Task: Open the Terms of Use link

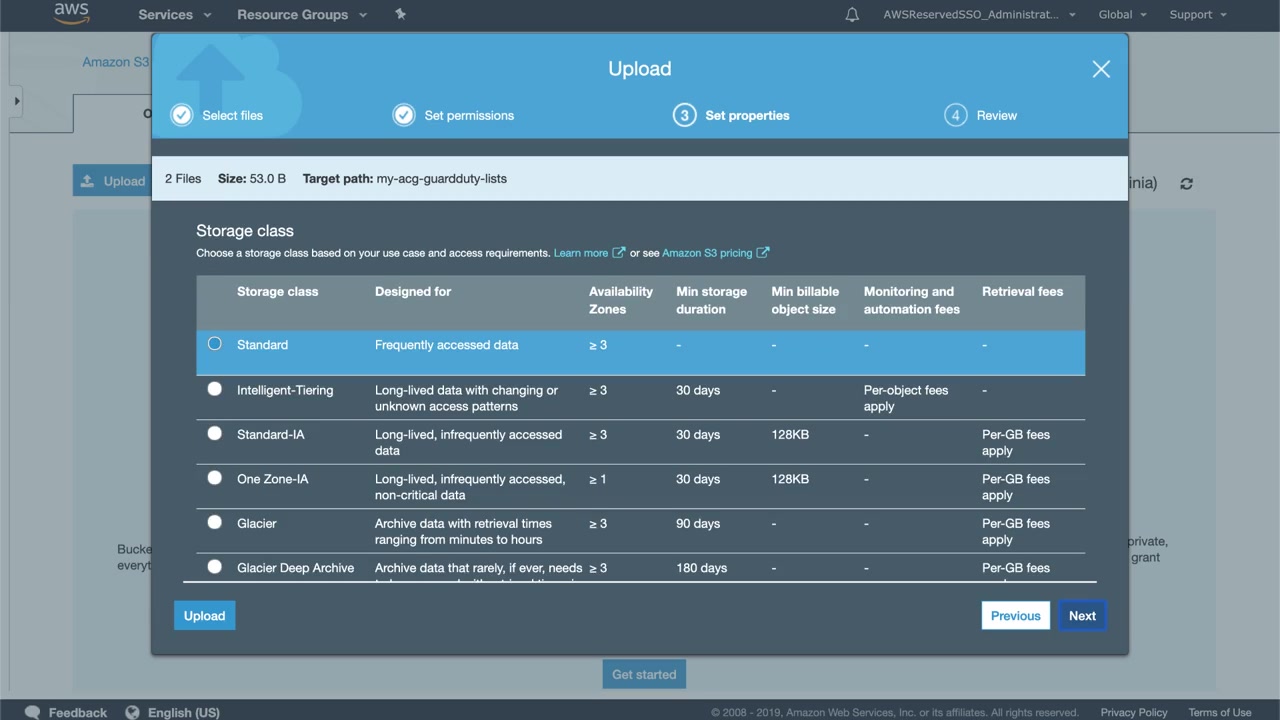Action: [x=1220, y=713]
